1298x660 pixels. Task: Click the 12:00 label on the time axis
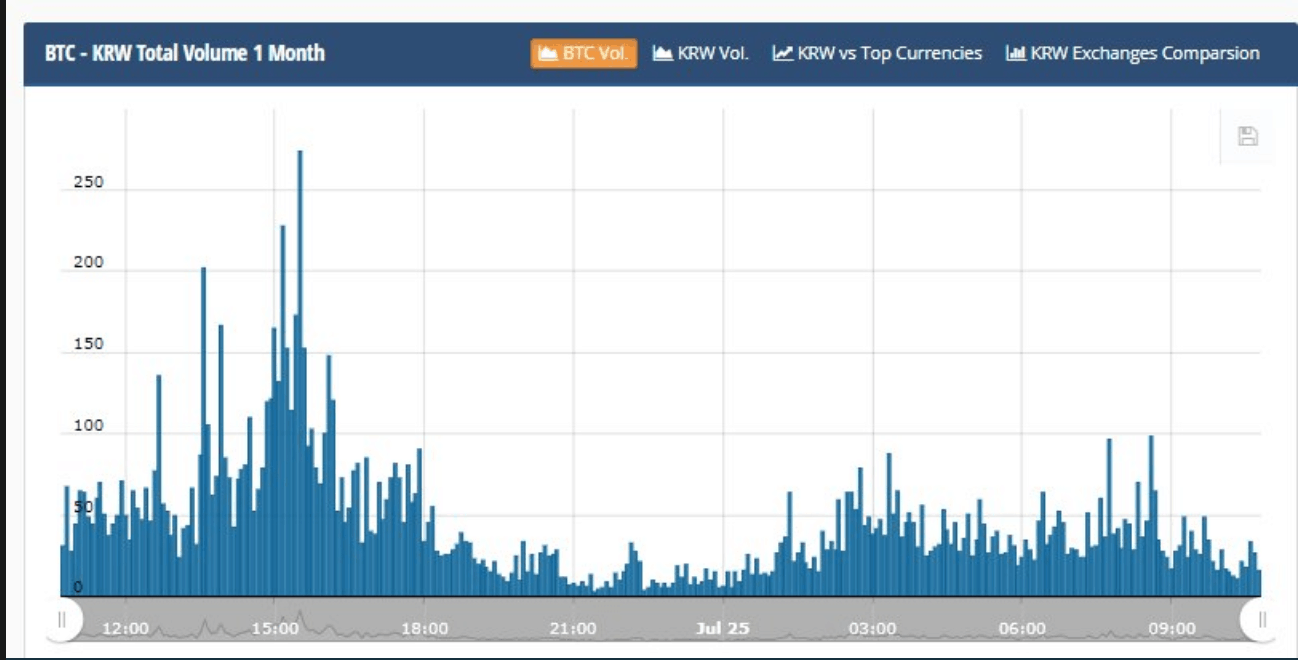pos(126,629)
